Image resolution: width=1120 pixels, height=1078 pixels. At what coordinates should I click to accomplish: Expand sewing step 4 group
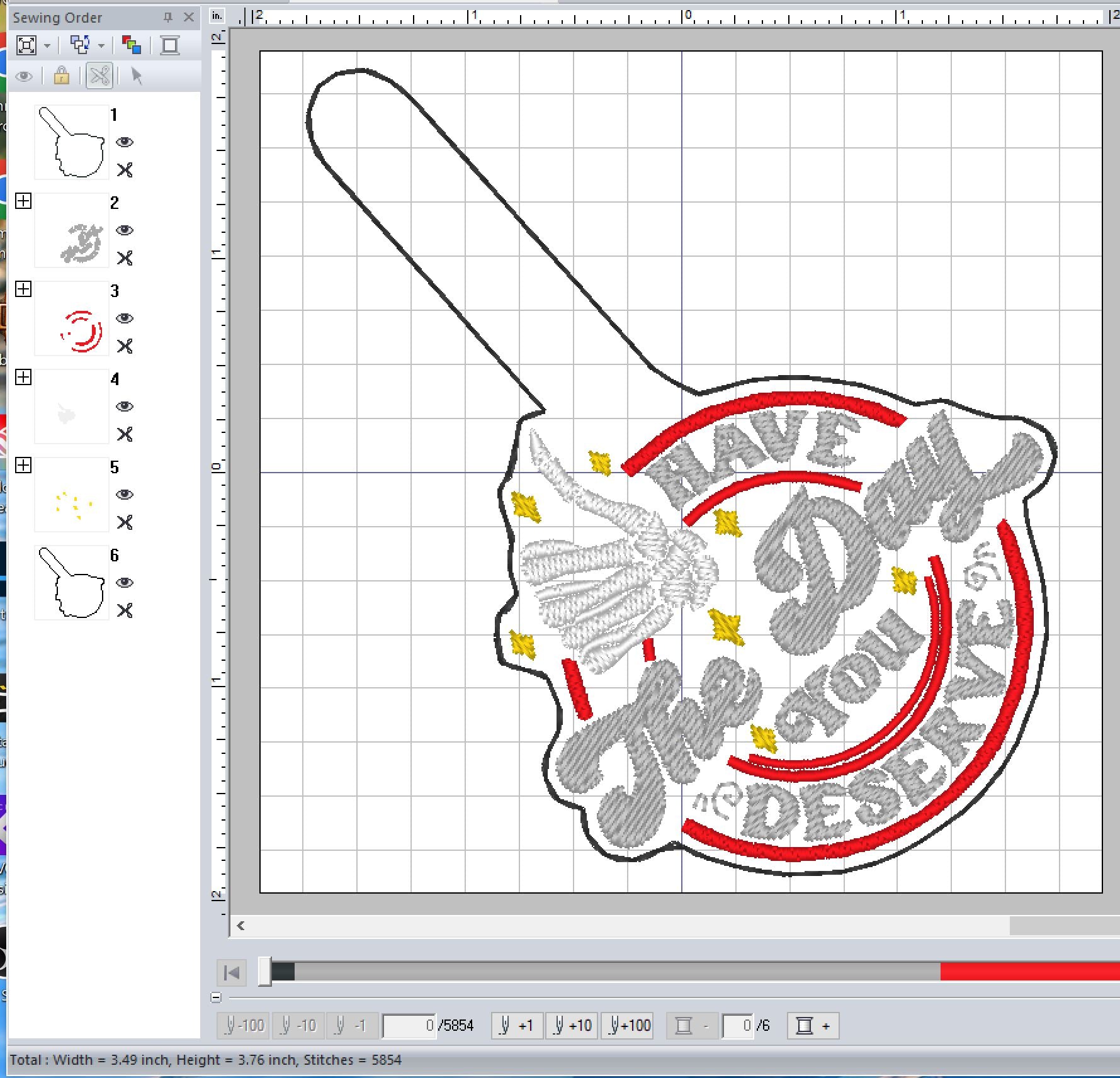[23, 378]
